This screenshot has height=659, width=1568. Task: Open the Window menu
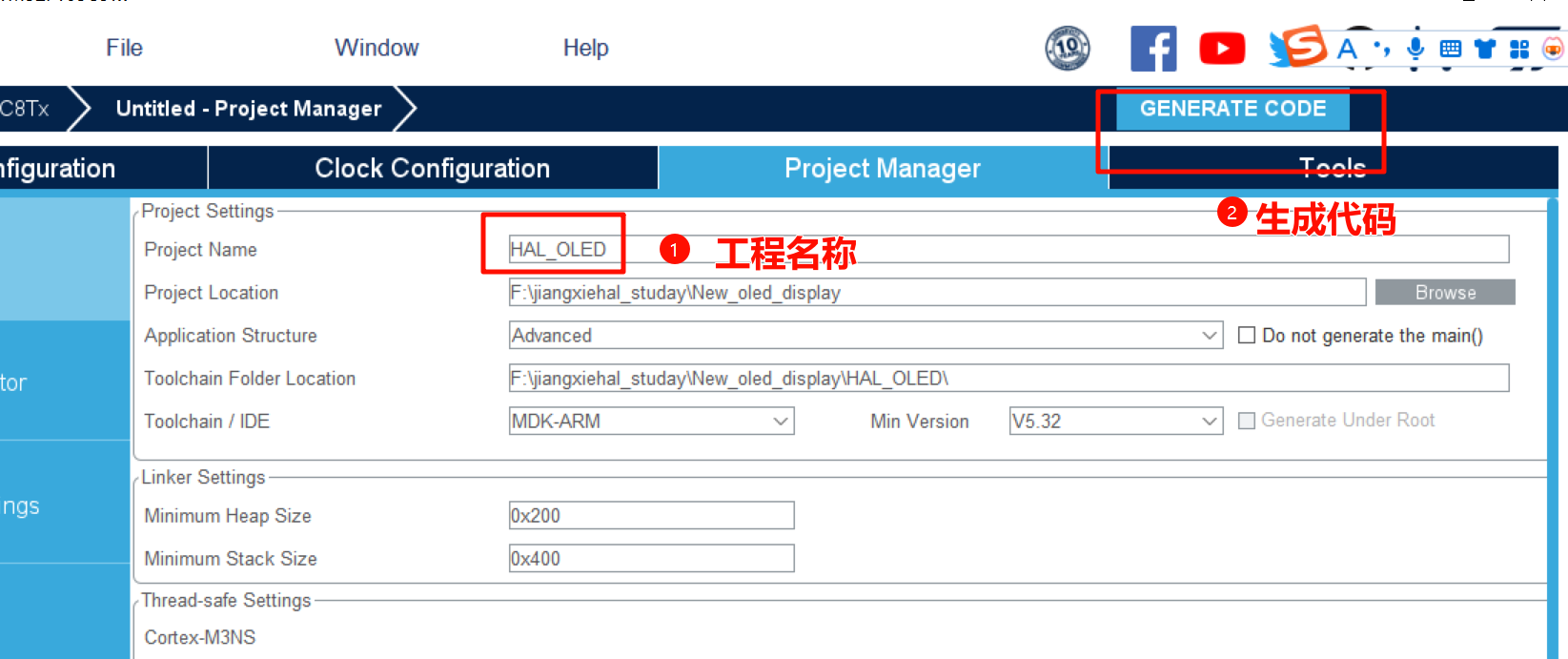377,48
